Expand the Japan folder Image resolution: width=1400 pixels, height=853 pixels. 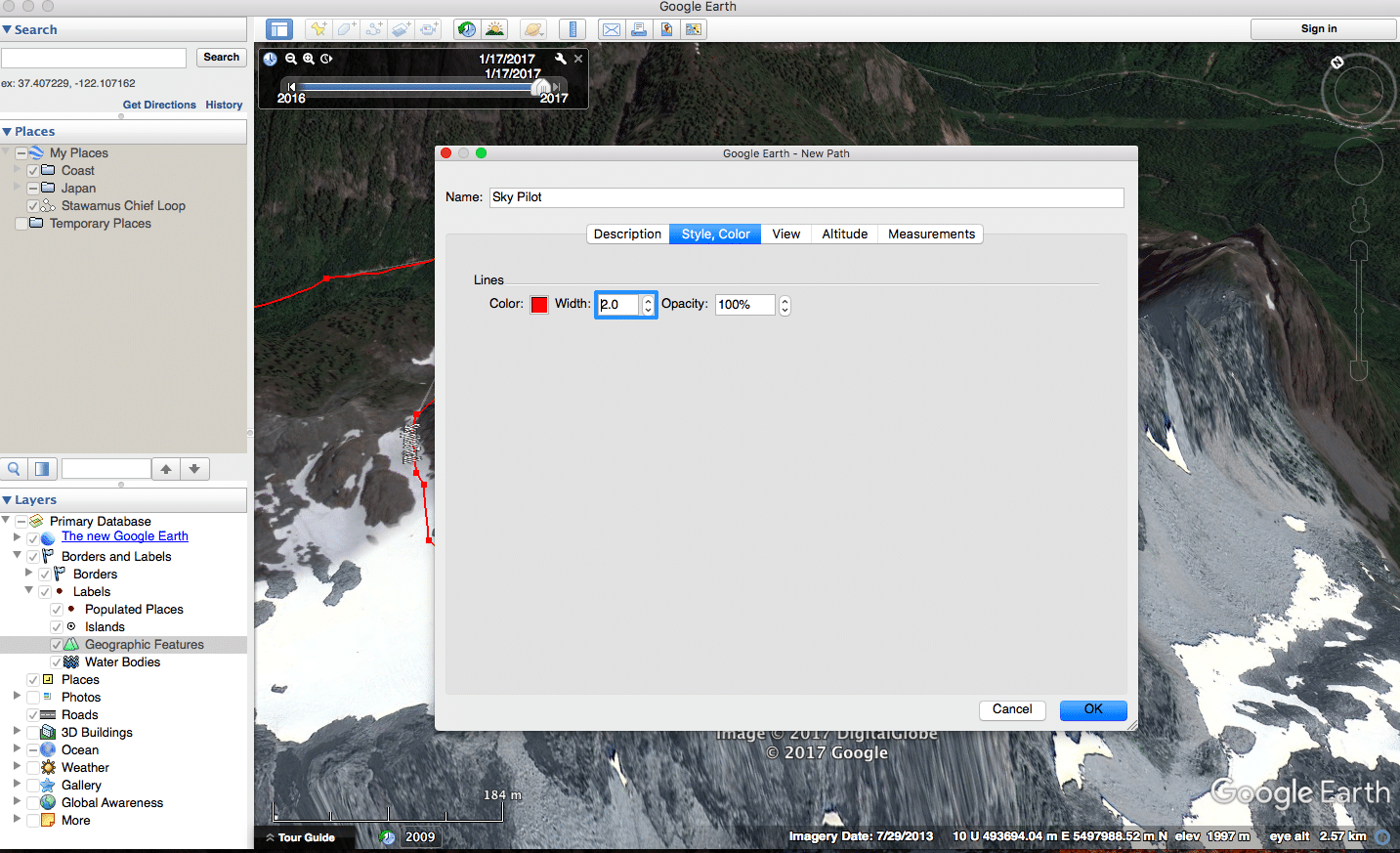tap(17, 188)
